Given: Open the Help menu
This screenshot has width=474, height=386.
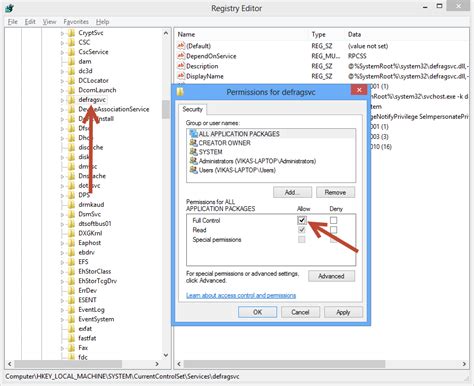Looking at the screenshot, I should (x=102, y=22).
